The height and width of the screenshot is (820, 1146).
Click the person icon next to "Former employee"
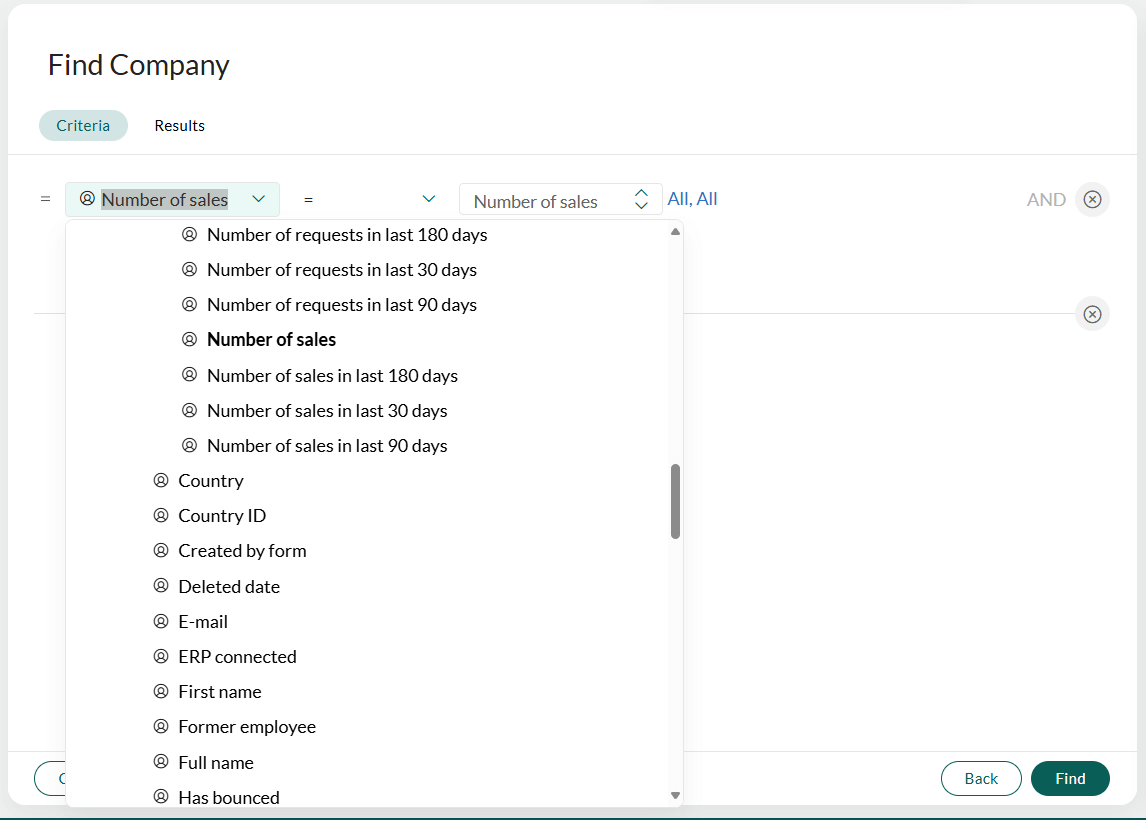tap(161, 726)
